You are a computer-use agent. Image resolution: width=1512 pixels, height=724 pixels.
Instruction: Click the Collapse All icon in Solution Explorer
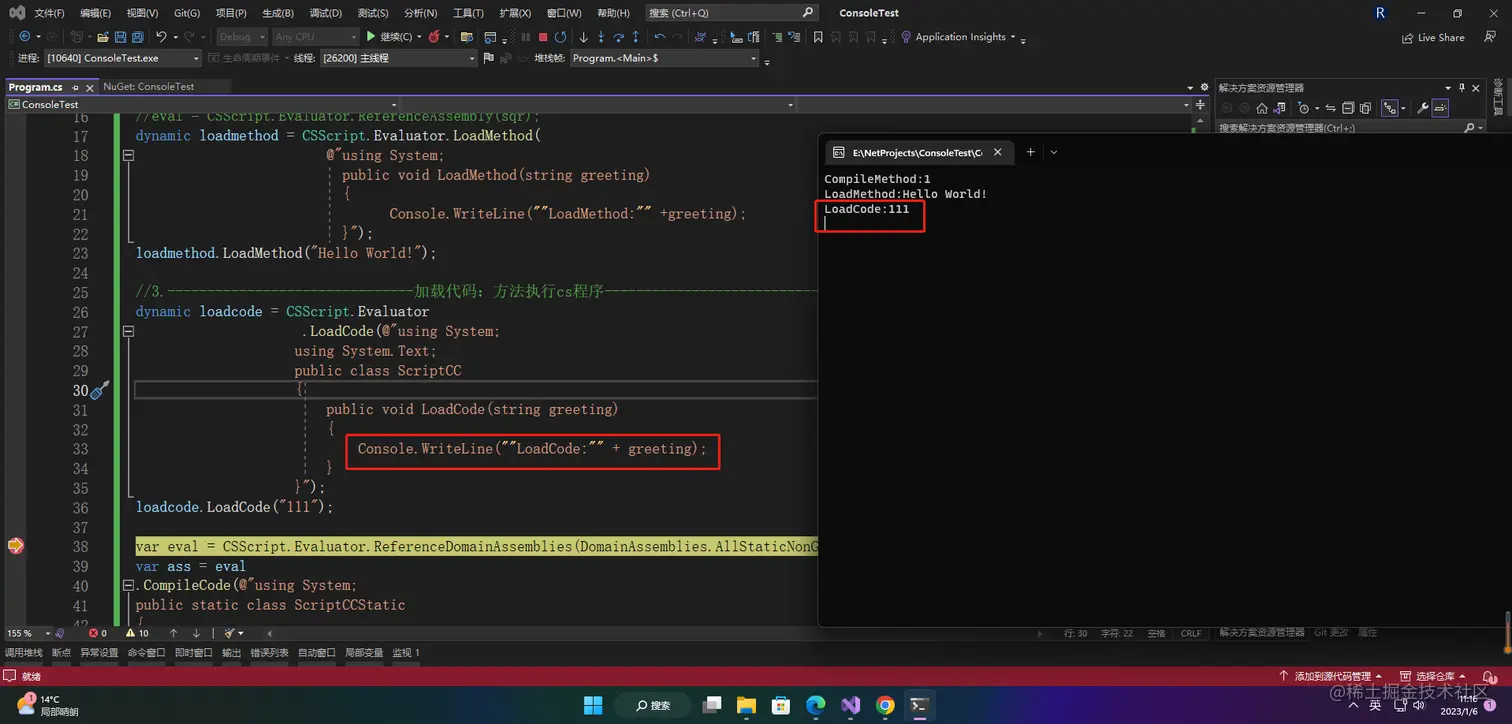(1348, 108)
